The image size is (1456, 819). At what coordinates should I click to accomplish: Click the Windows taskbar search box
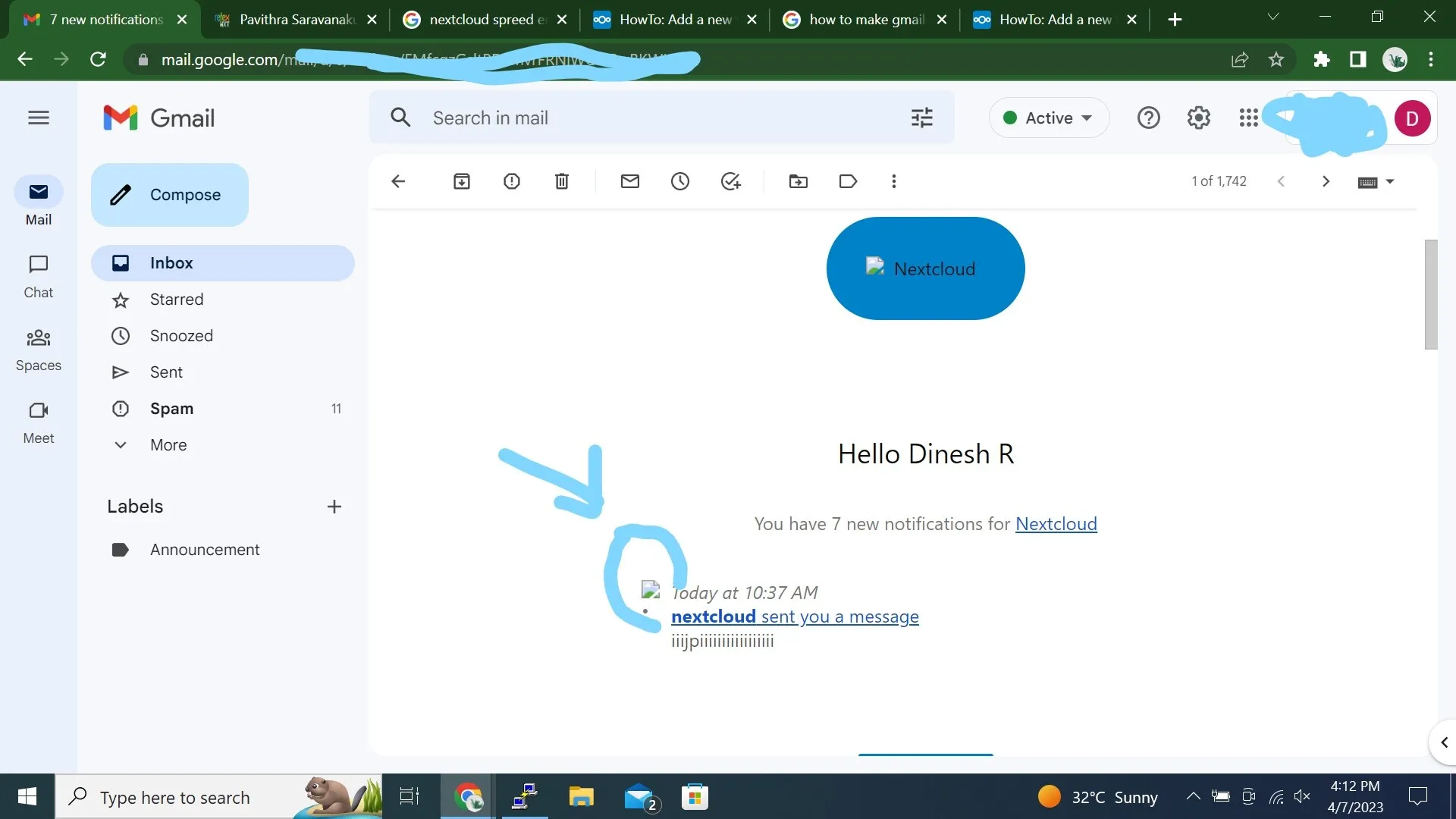[218, 796]
